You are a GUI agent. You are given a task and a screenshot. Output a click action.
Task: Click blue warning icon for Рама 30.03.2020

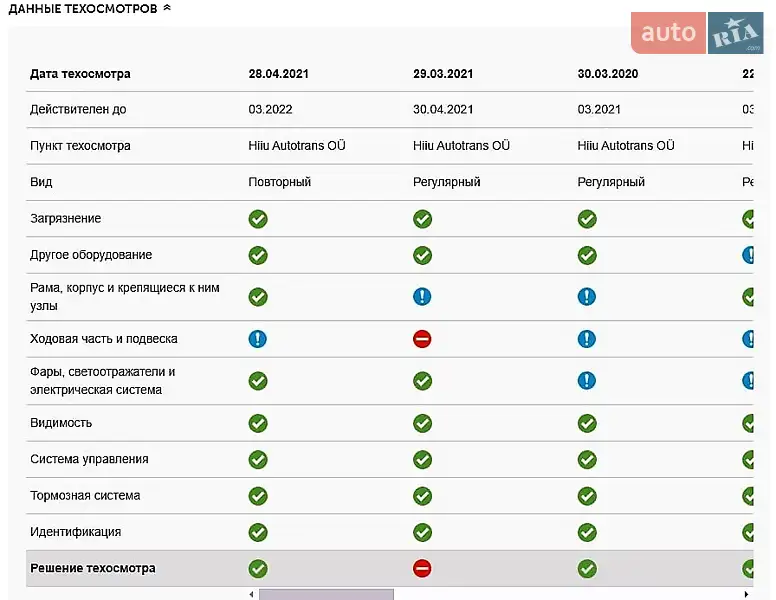(x=587, y=297)
